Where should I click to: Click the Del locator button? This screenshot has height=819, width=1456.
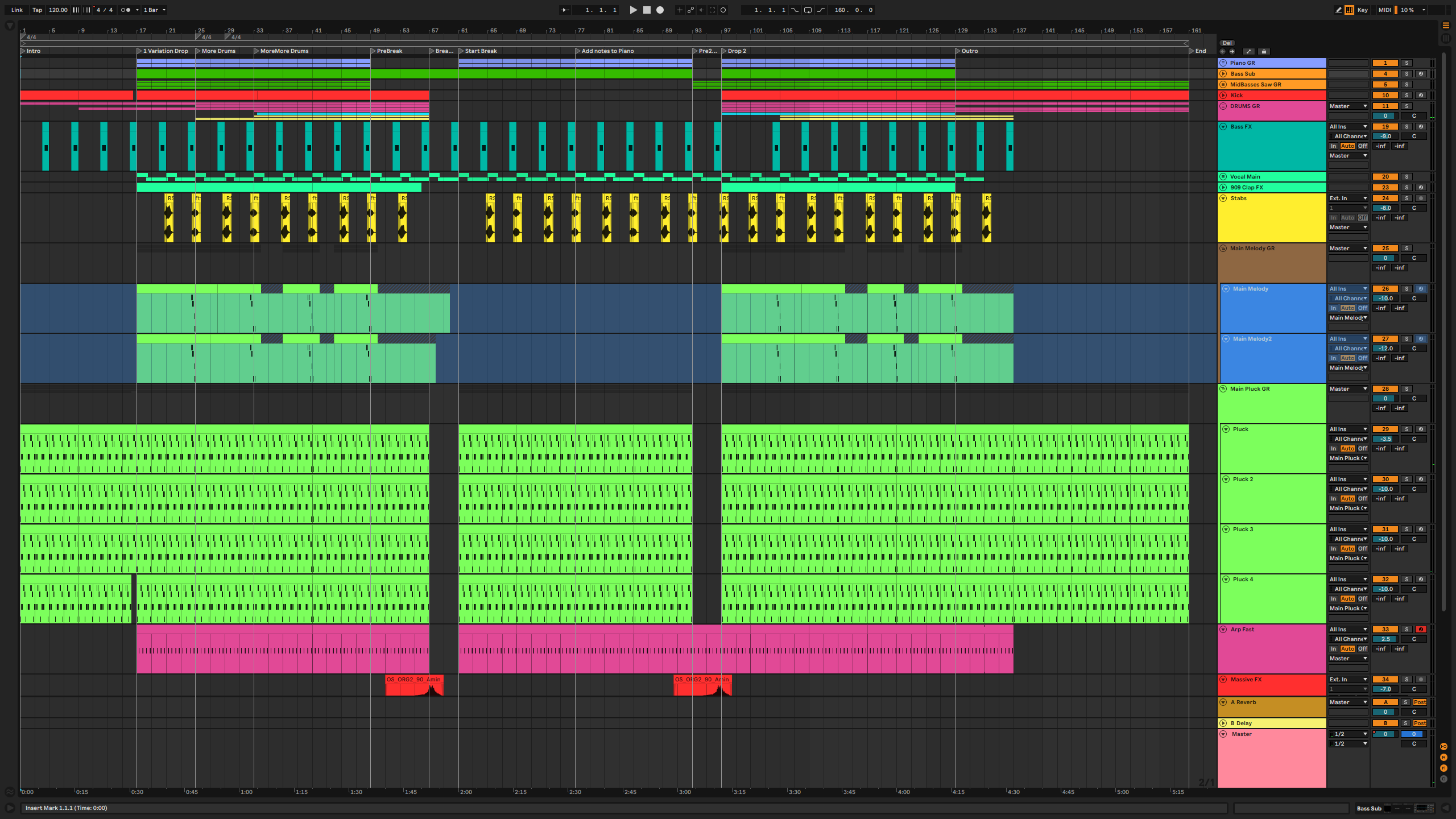1227,43
